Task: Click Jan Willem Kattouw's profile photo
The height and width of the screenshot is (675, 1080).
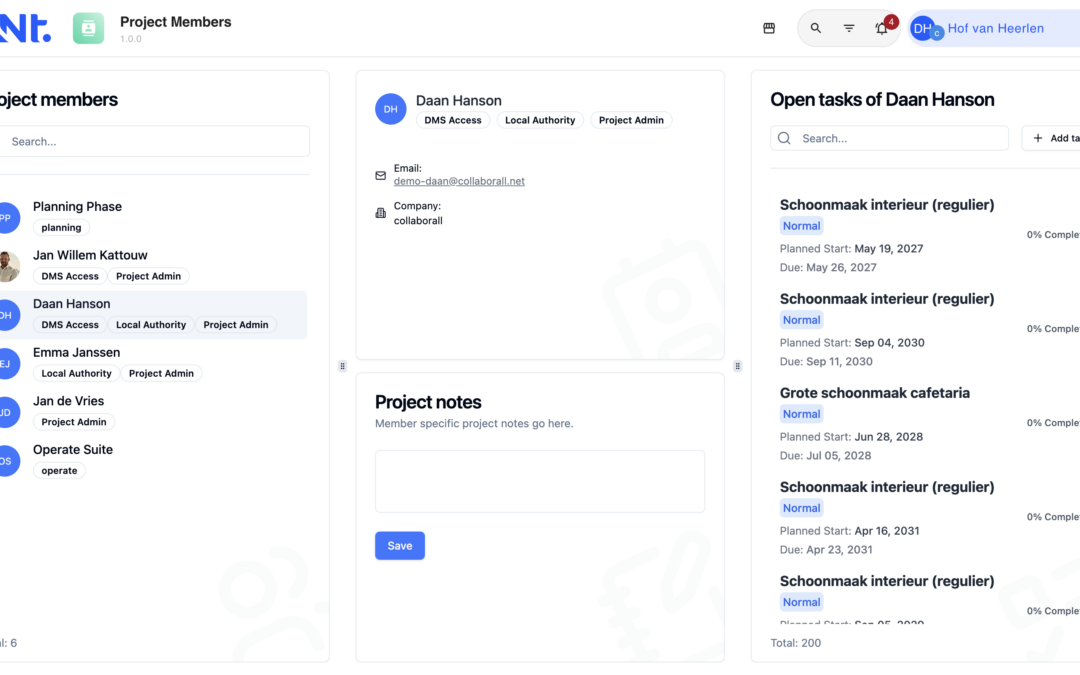Action: (8, 267)
